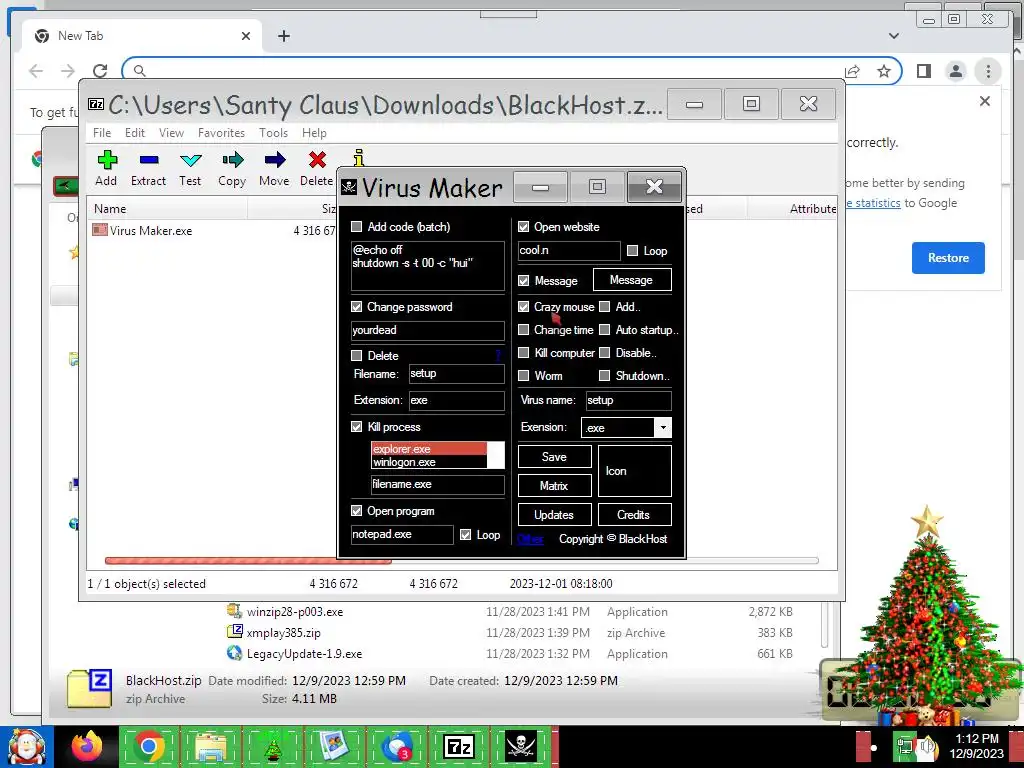Enable the Worm checkbox
1024x768 pixels.
click(x=523, y=376)
